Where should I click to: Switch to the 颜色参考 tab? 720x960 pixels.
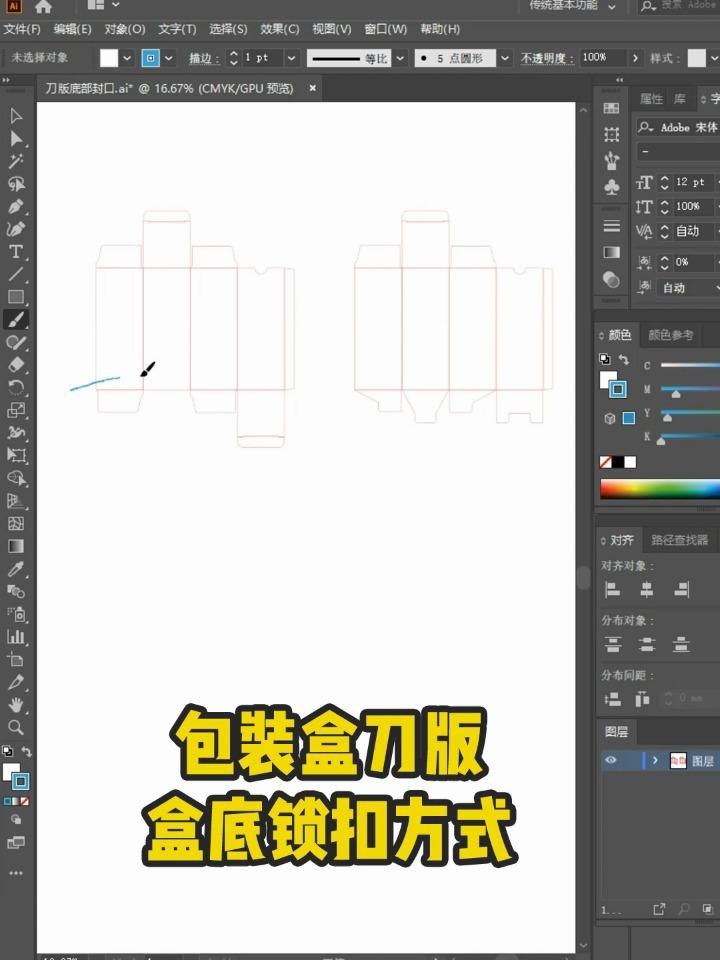tap(670, 335)
